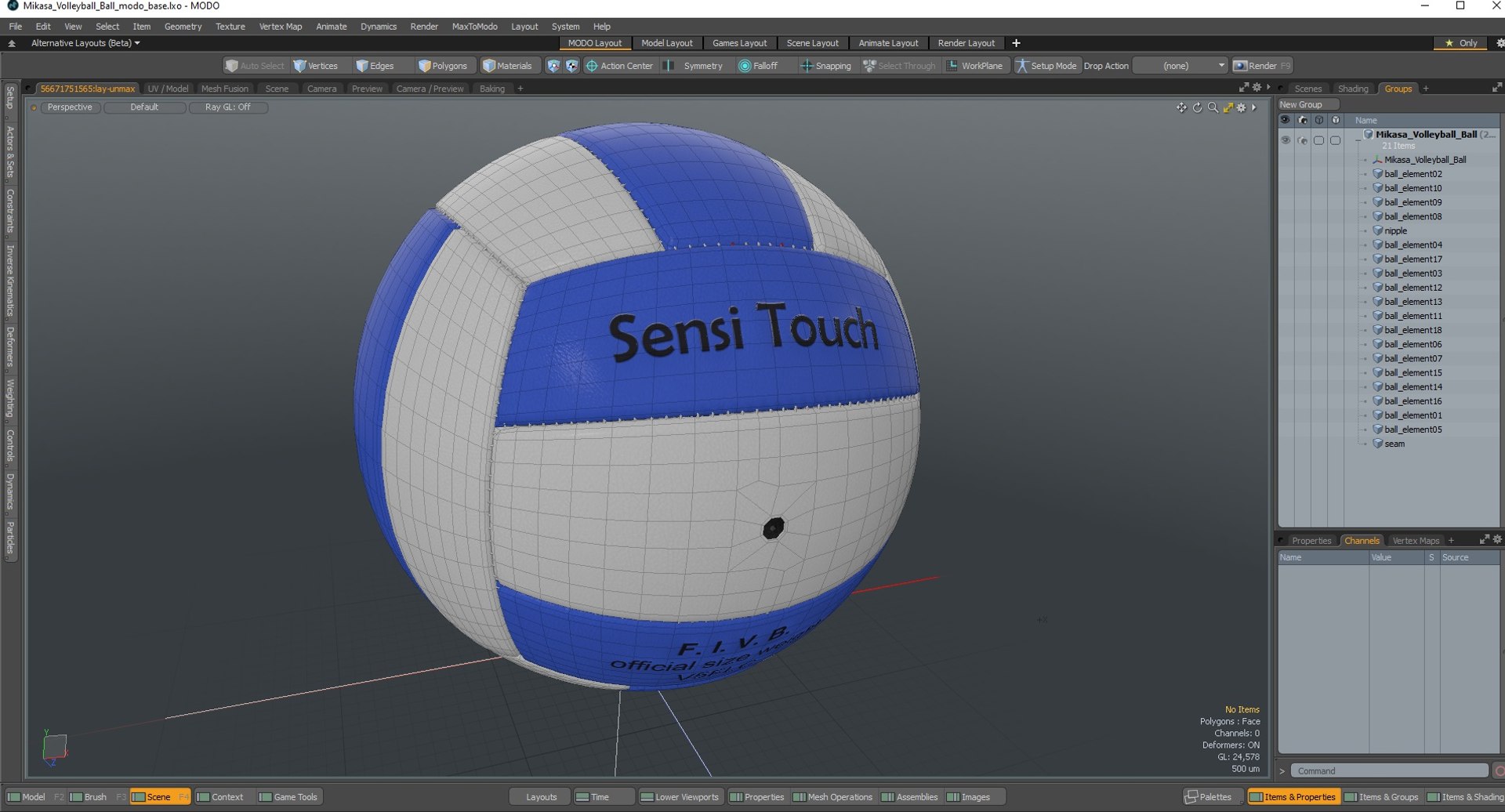Select Materials selection mode

click(508, 66)
